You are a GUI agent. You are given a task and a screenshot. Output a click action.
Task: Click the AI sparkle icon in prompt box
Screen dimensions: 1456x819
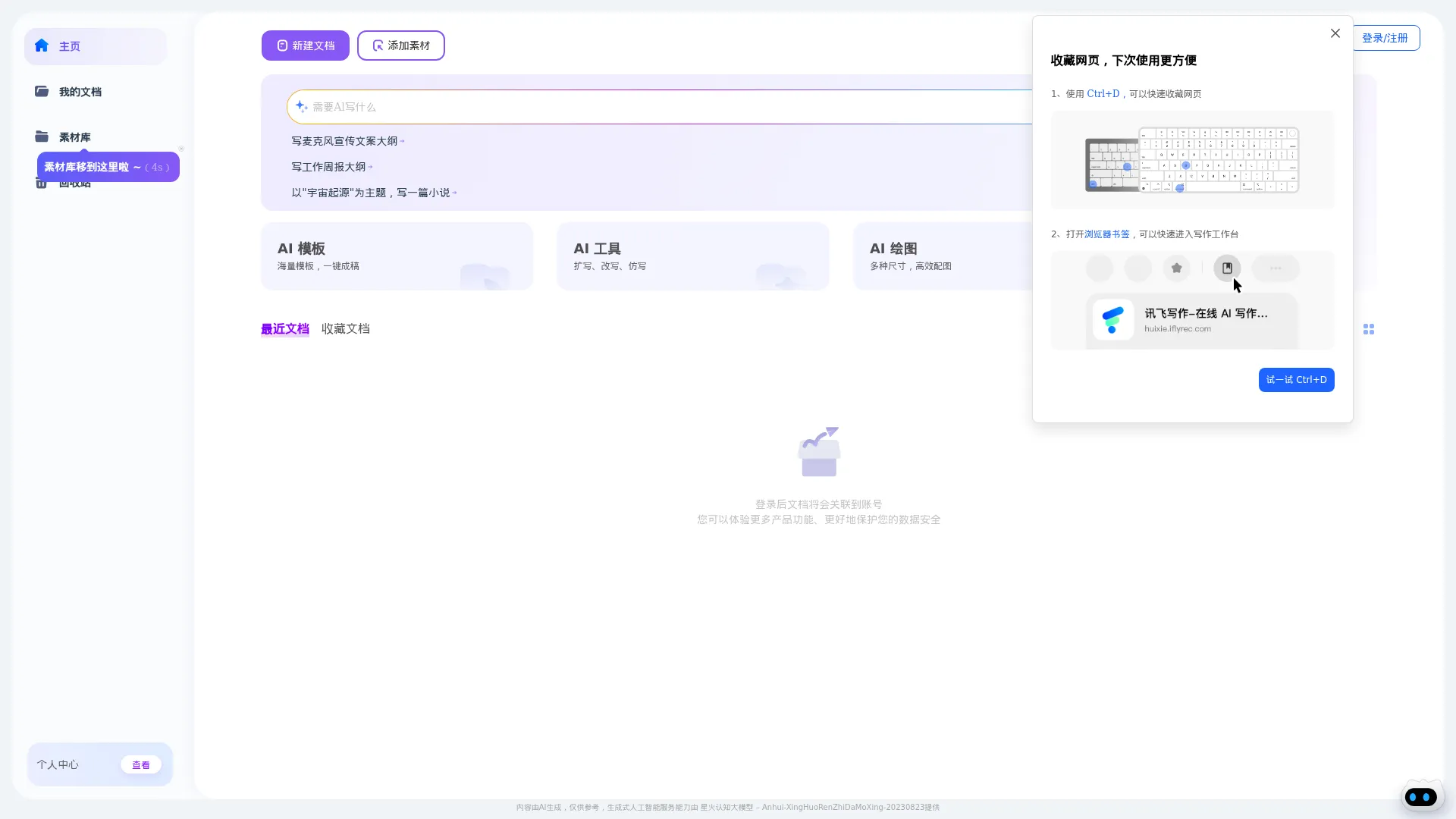point(301,106)
